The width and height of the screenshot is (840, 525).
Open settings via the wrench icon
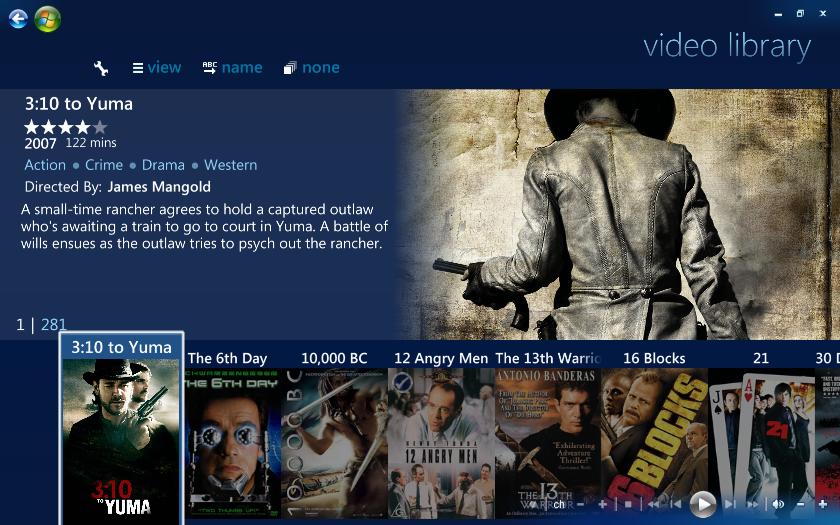[x=101, y=68]
